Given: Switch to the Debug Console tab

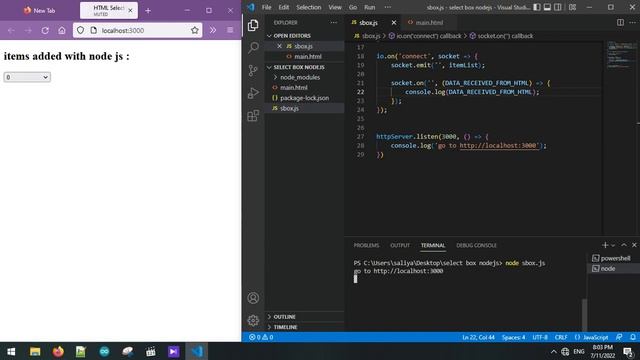Looking at the screenshot, I should [476, 245].
